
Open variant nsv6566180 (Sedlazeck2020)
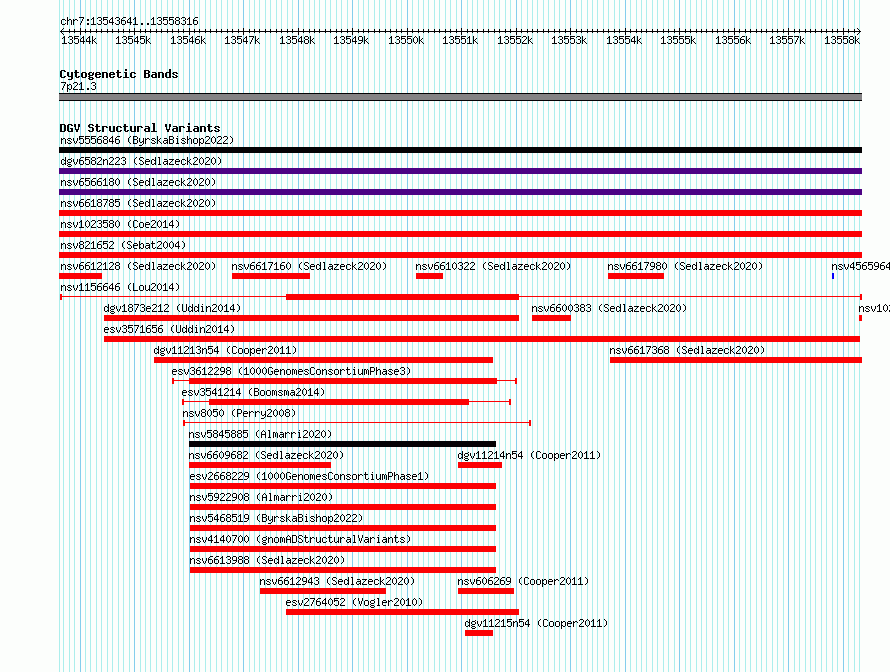(138, 182)
